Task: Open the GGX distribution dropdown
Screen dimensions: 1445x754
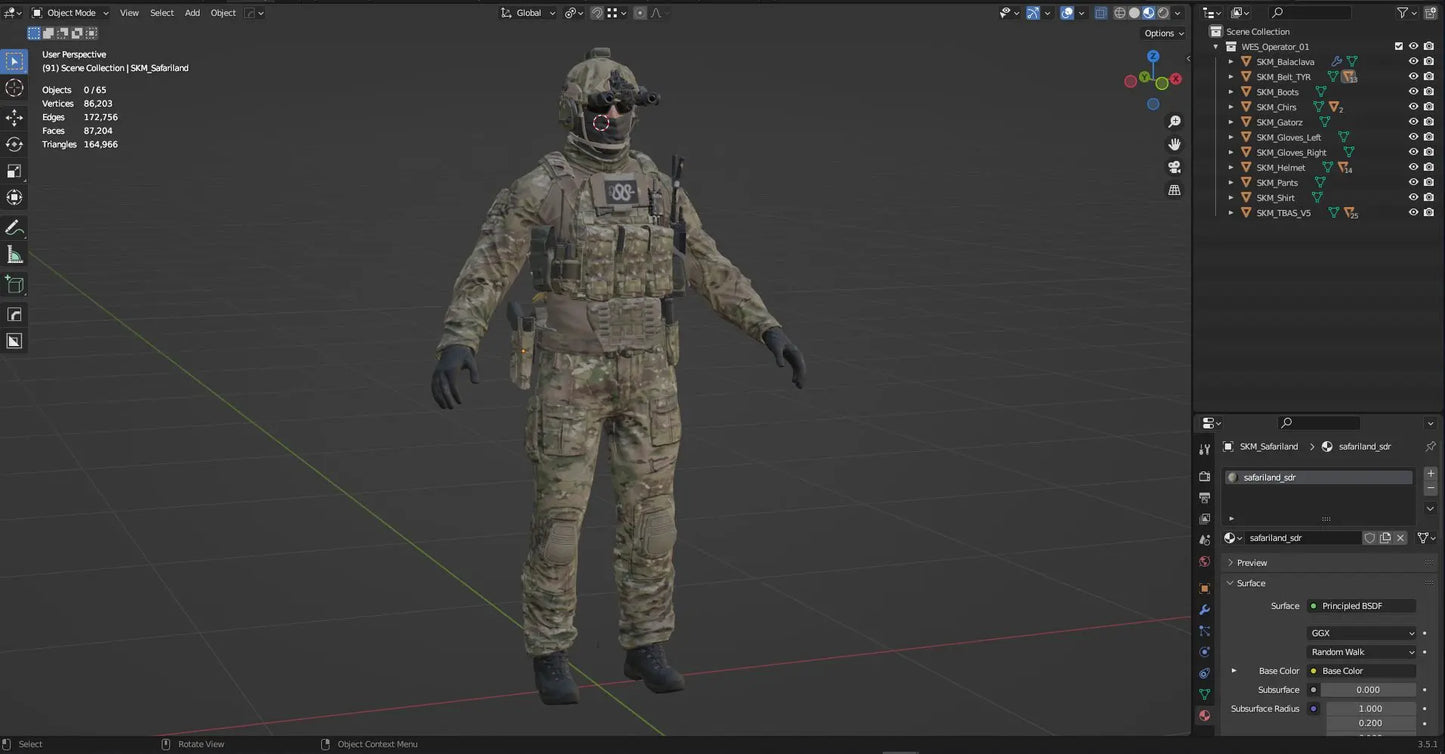Action: coord(1361,632)
